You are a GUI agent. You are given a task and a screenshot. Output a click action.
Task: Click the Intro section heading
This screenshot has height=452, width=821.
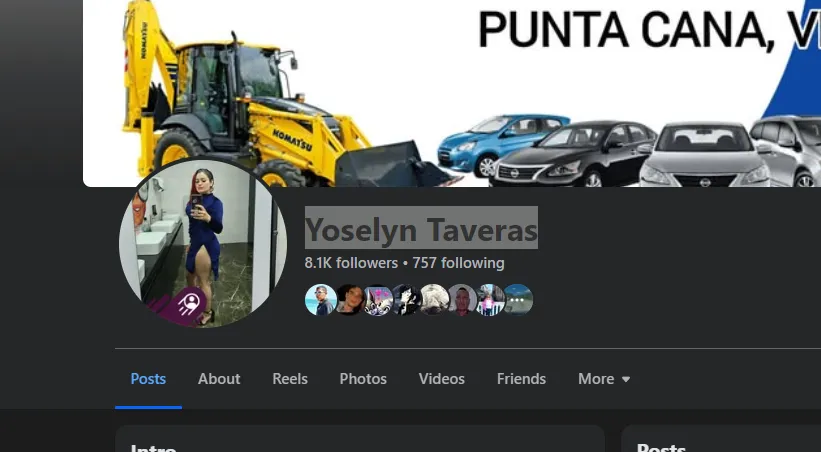(x=153, y=448)
